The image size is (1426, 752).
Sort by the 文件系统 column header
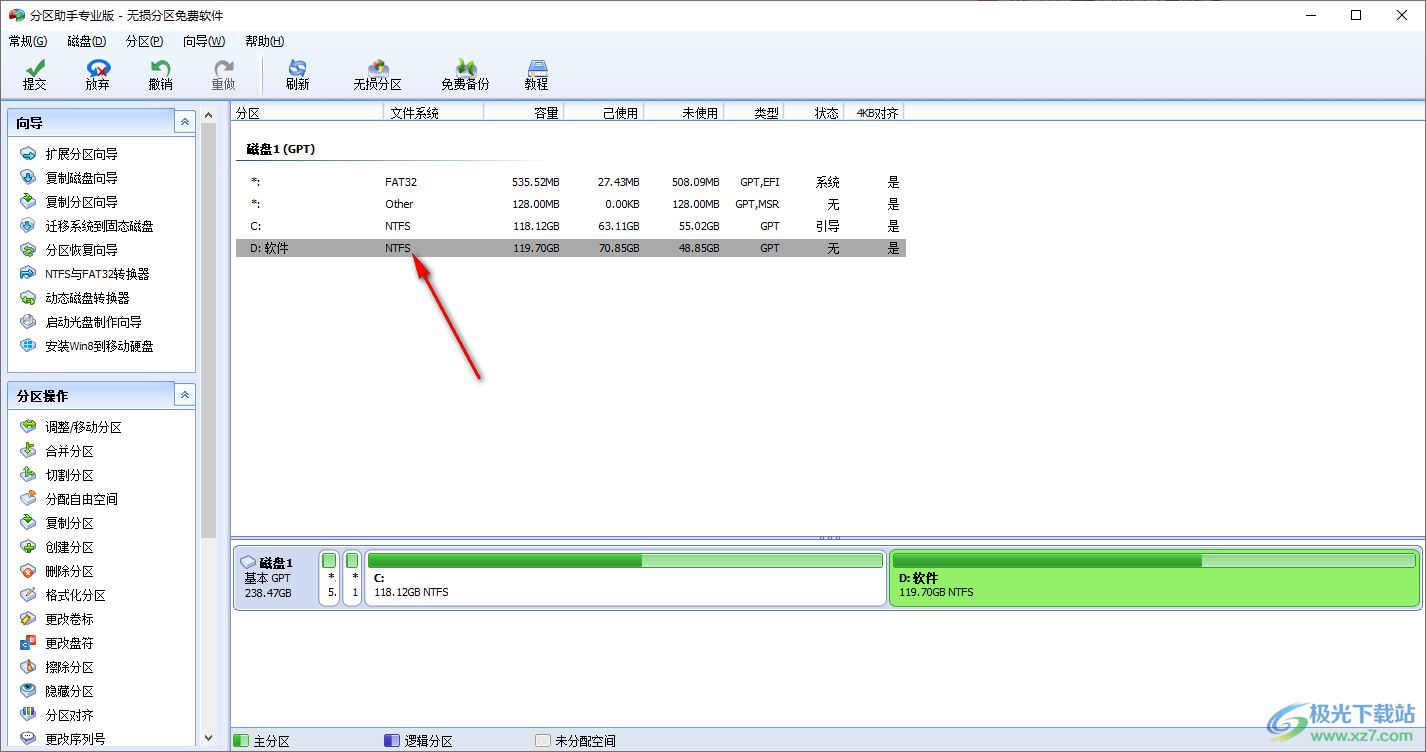(x=434, y=113)
